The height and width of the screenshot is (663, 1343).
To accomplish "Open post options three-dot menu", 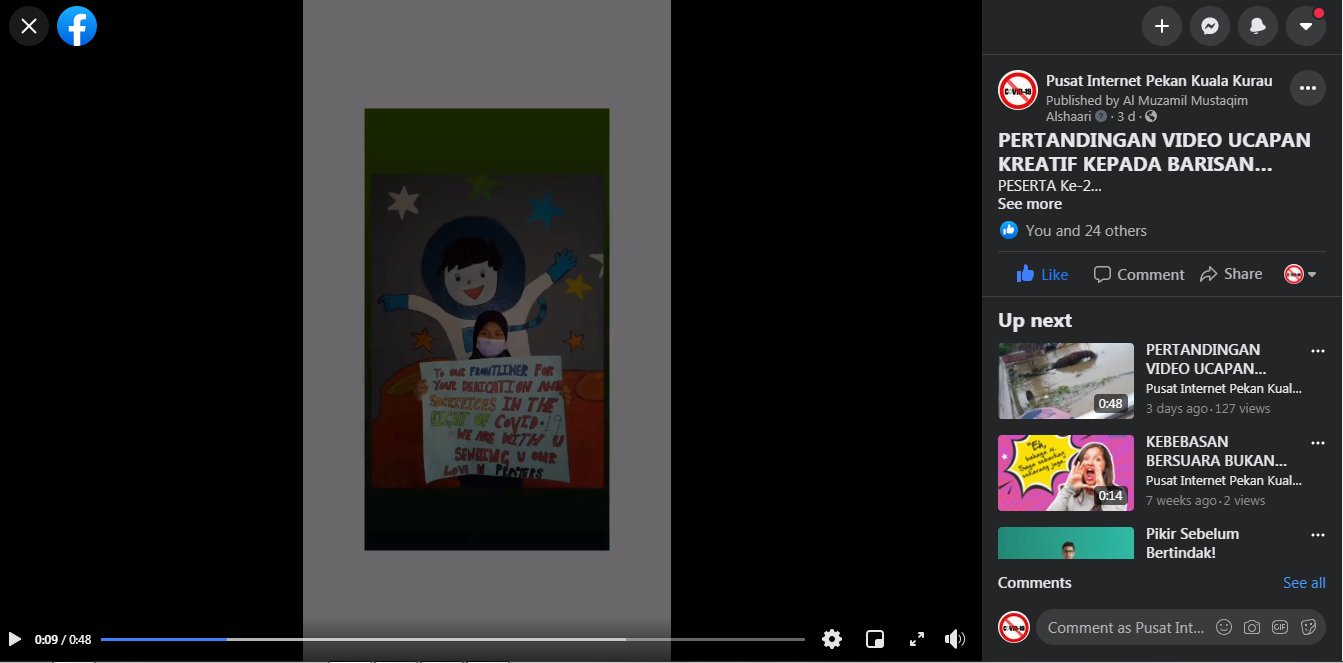I will pos(1307,88).
